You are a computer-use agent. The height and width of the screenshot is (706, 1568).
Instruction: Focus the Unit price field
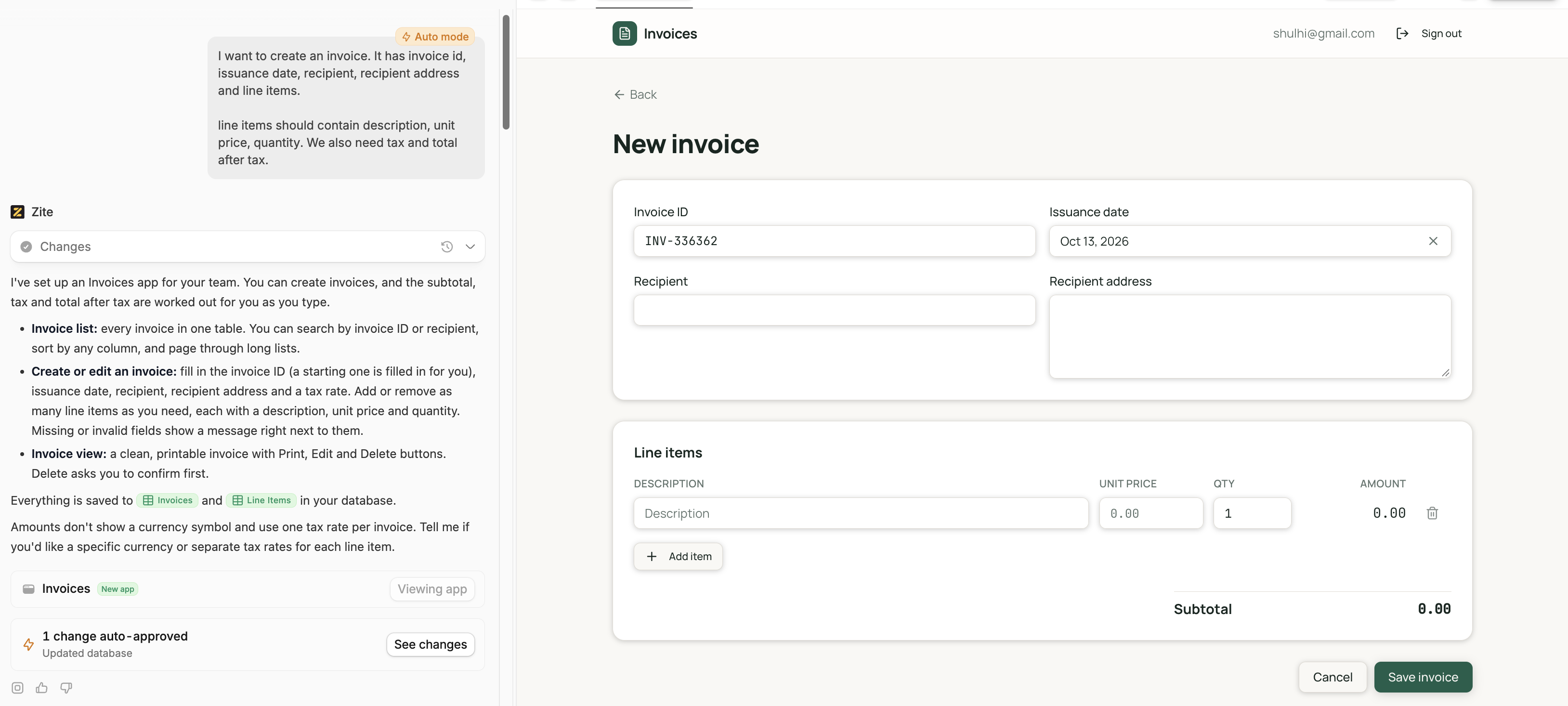(1150, 513)
